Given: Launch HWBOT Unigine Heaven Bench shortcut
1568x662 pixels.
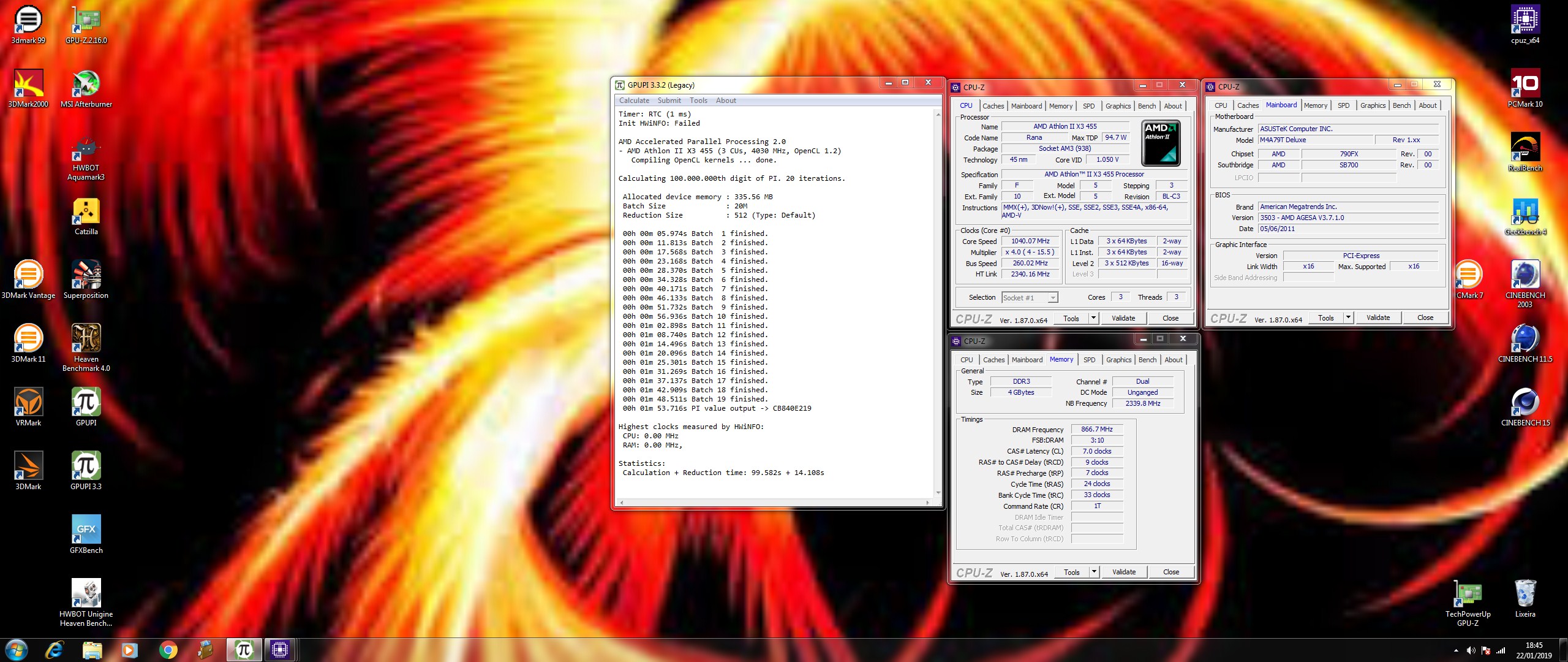Looking at the screenshot, I should [86, 603].
